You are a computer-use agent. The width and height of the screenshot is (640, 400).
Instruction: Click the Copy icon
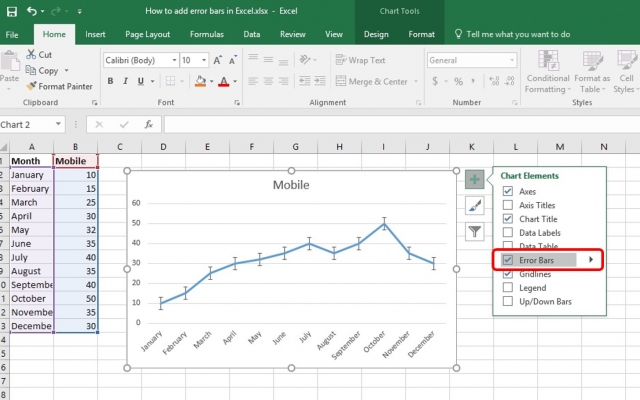tap(31, 70)
